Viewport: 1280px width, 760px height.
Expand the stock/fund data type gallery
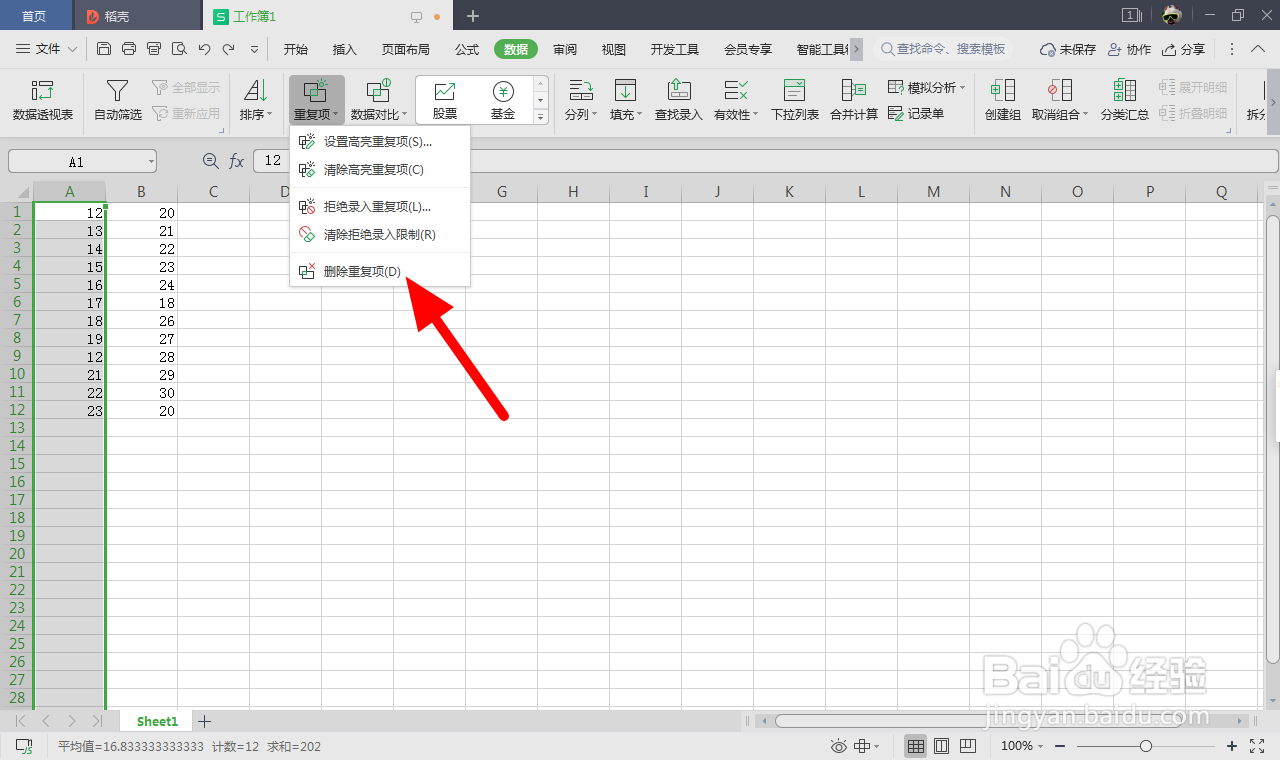click(541, 117)
